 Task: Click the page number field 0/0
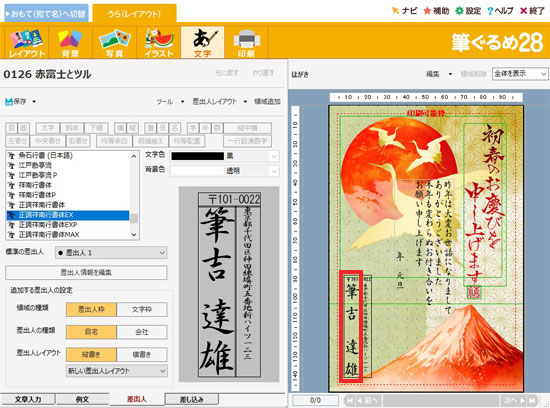[x=315, y=400]
